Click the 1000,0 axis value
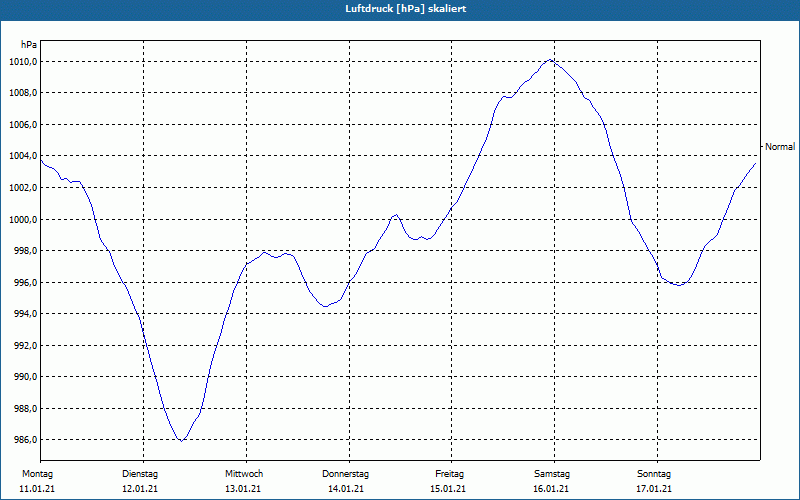Screen dimensions: 800x500 tap(22, 219)
